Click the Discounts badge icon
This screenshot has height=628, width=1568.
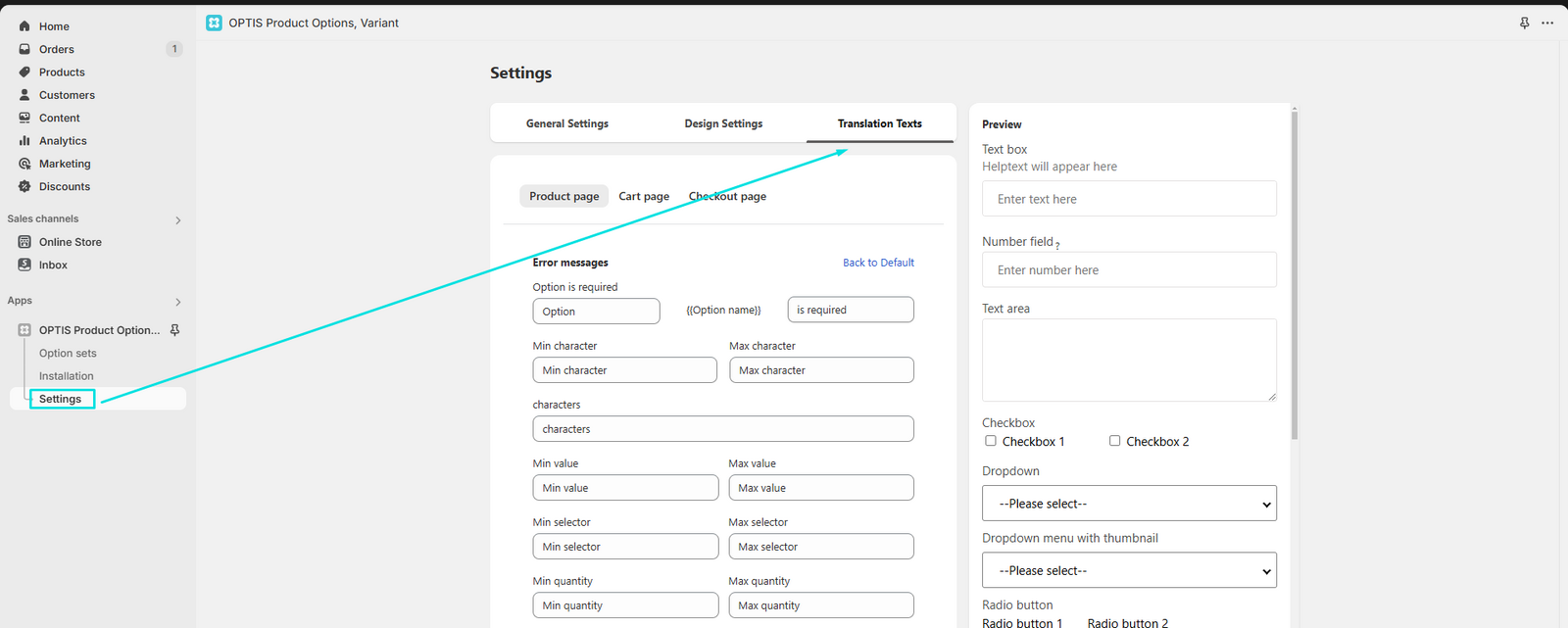click(x=24, y=186)
